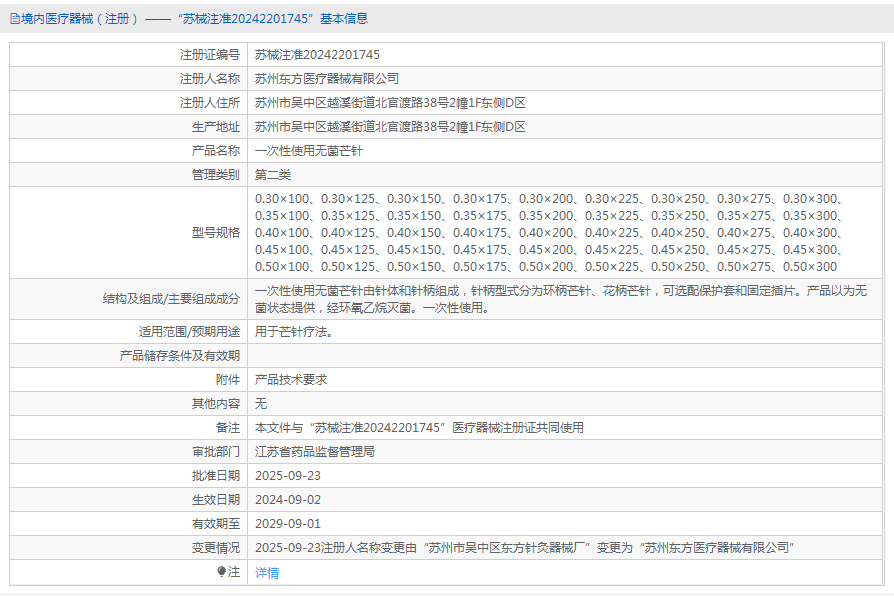Click the 附件 label

(x=228, y=380)
